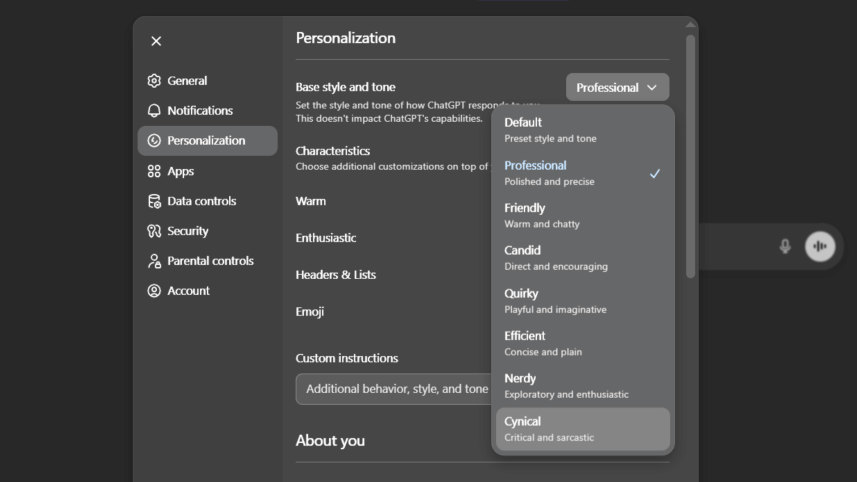Open the Account tab
Screen dimensions: 857x482
click(208, 291)
